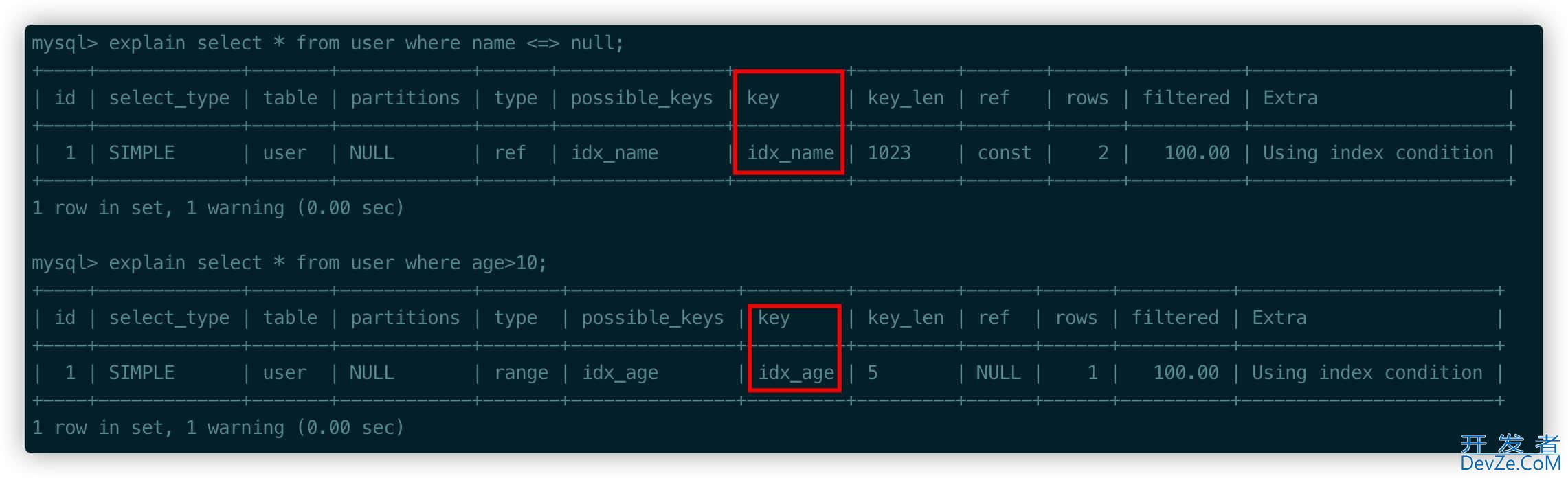Screen dimensions: 1568x478
Task: Click the select_type header in first table
Action: coord(169,98)
